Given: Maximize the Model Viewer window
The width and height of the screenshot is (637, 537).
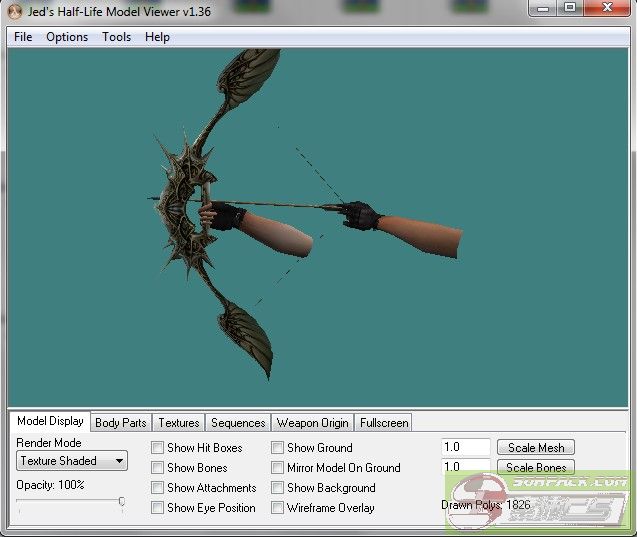Looking at the screenshot, I should coord(570,8).
